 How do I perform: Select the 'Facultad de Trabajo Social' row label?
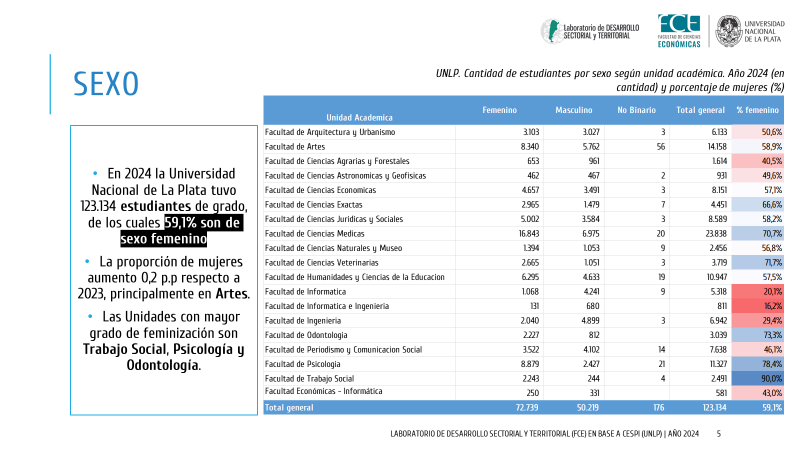pyautogui.click(x=309, y=379)
